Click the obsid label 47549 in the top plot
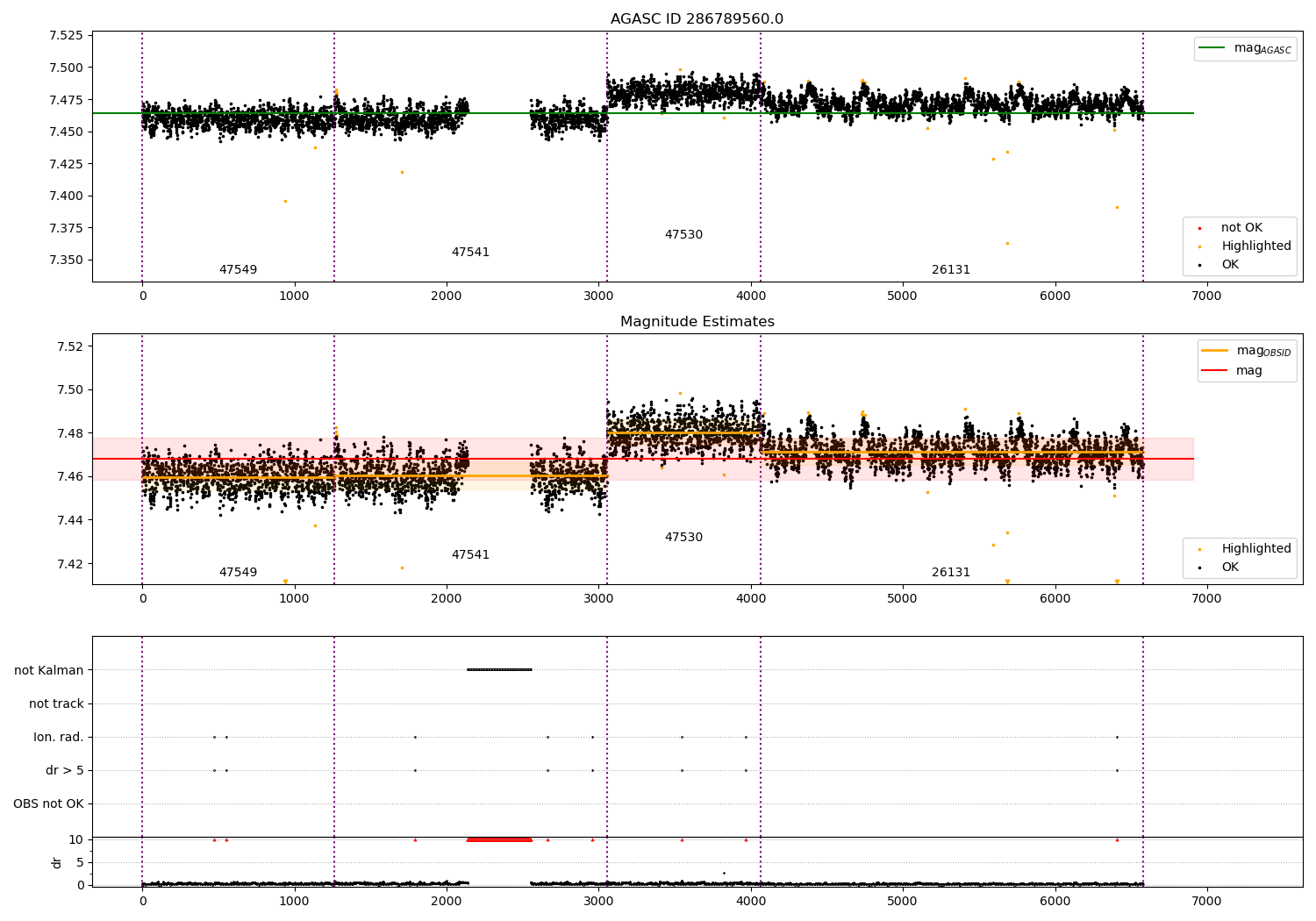The image size is (1316, 921). point(238,270)
